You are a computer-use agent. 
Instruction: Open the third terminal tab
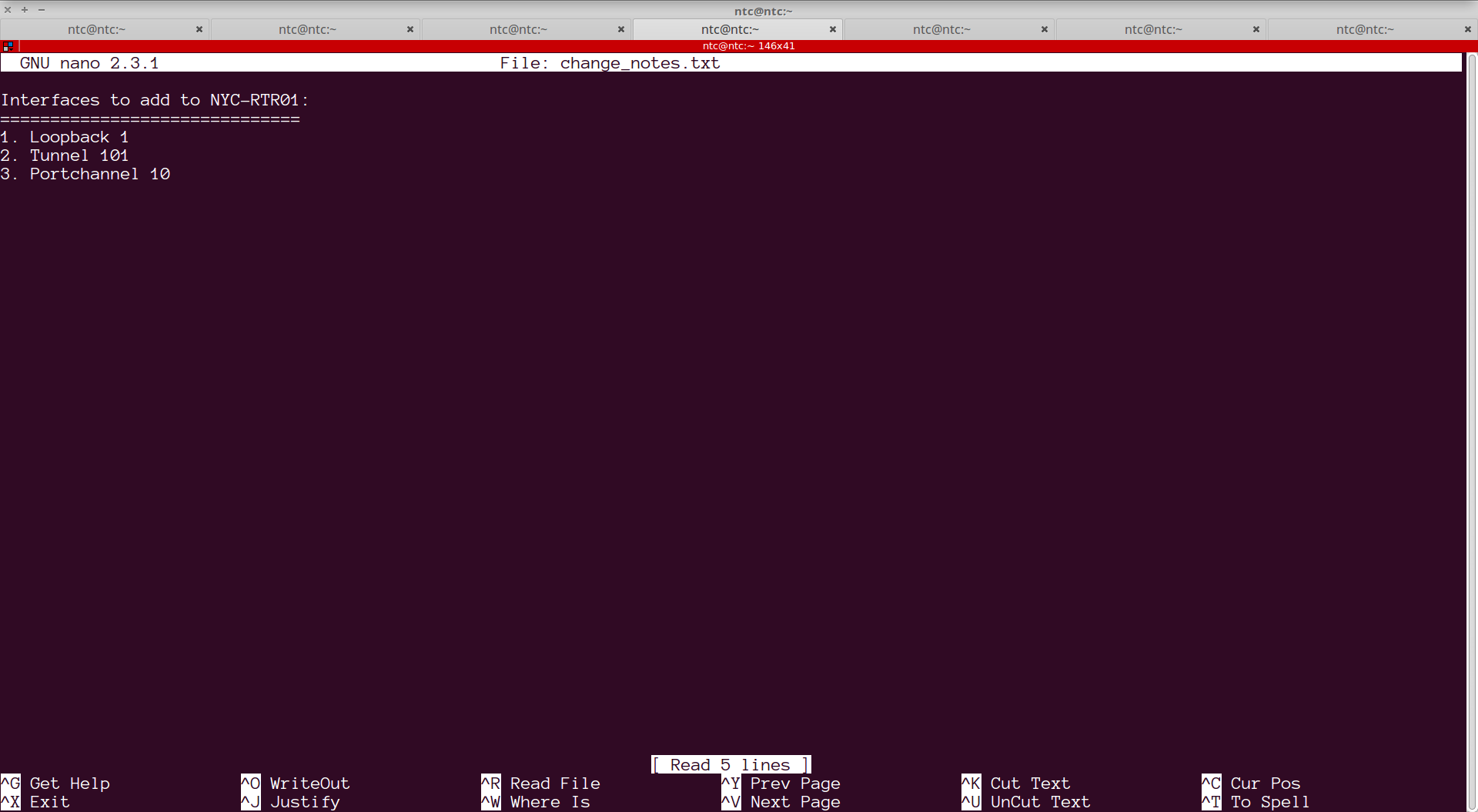518,29
